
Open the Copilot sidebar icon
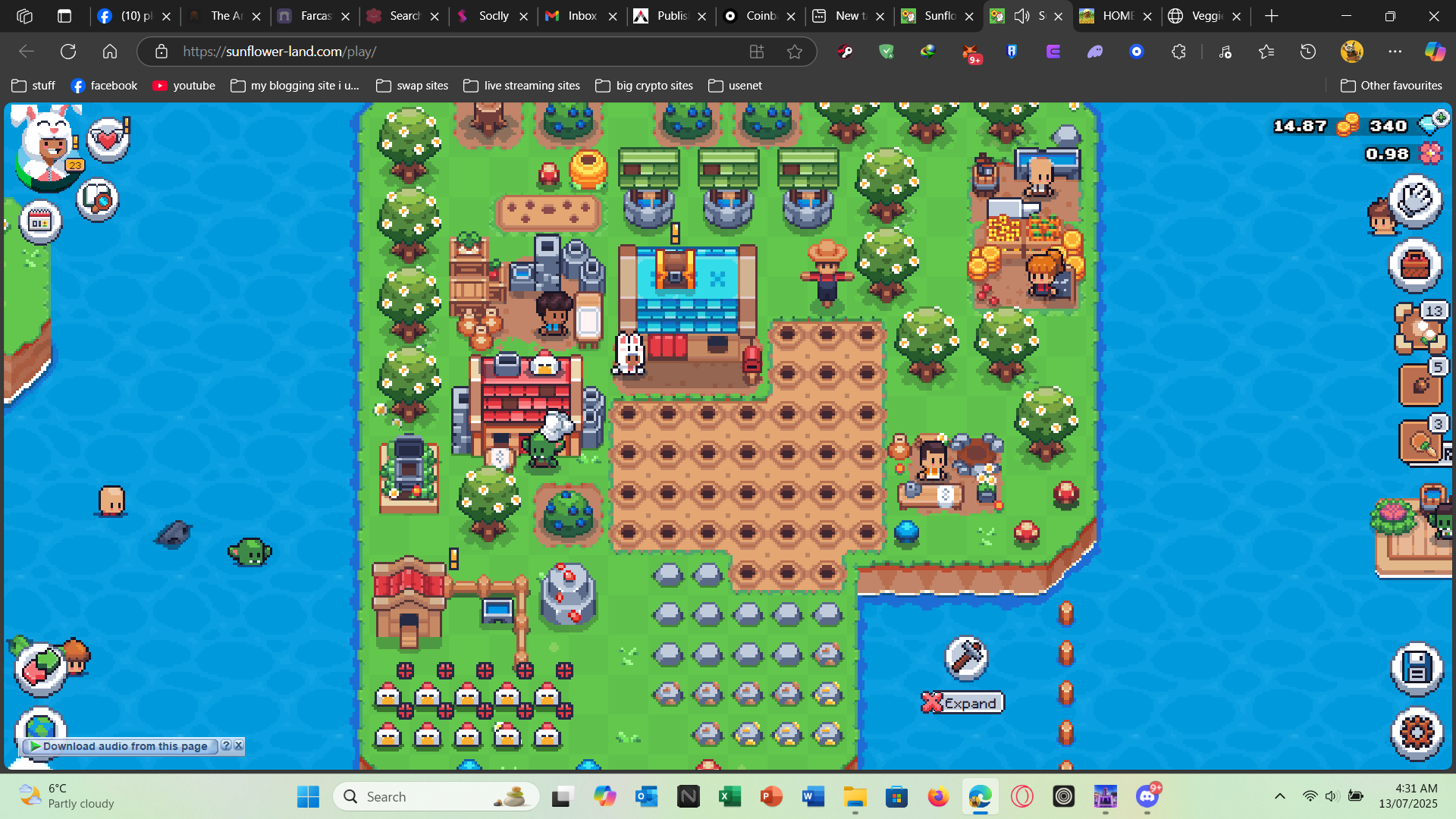1435,52
